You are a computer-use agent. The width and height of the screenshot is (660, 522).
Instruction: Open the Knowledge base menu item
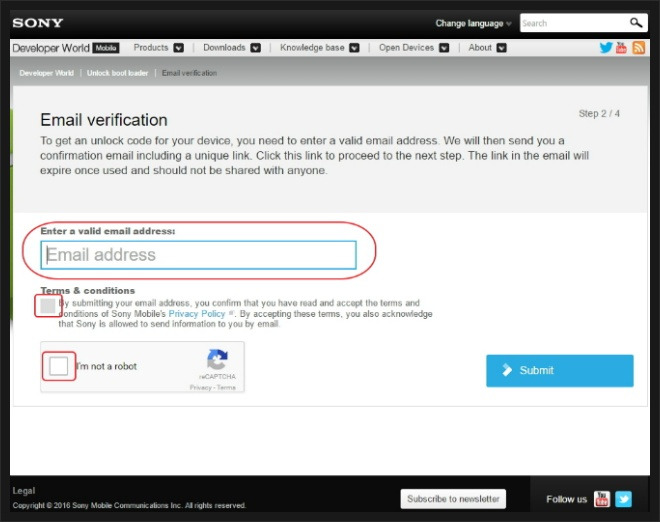[x=312, y=48]
